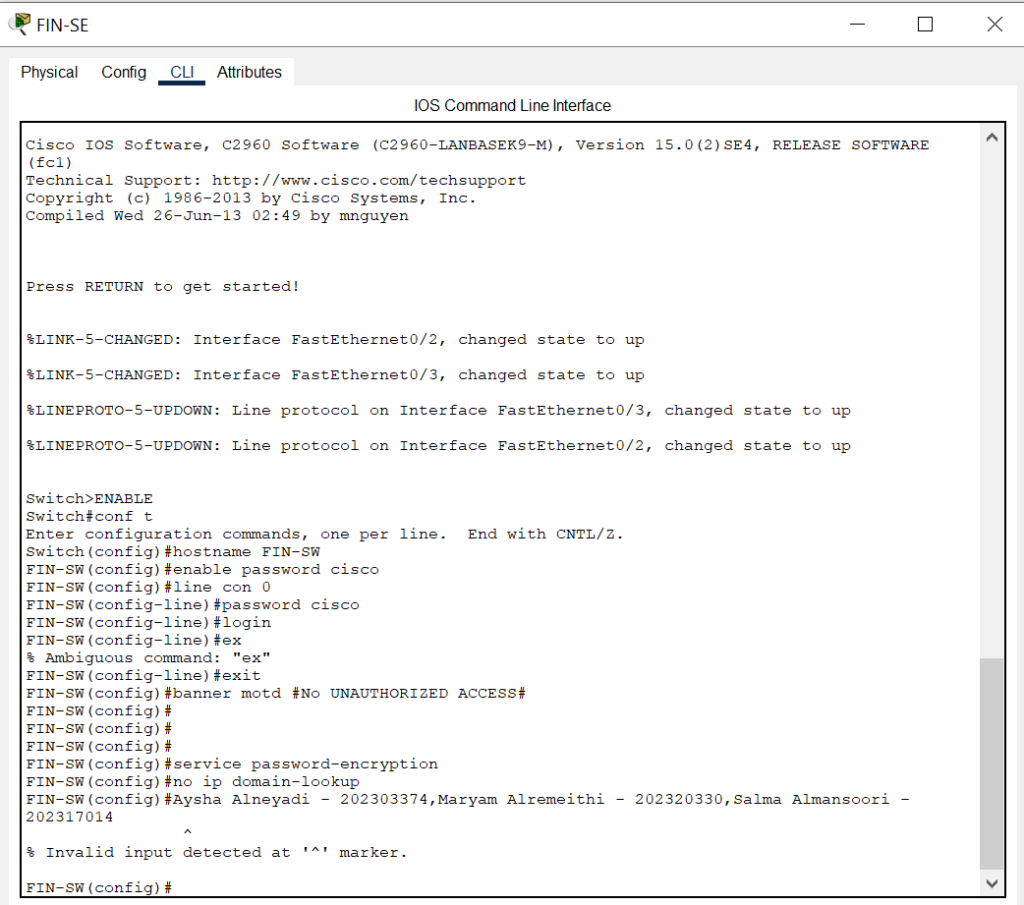This screenshot has width=1024, height=905.
Task: Click the 'Cisco IOS Software, C2960' line
Action: pos(477,153)
